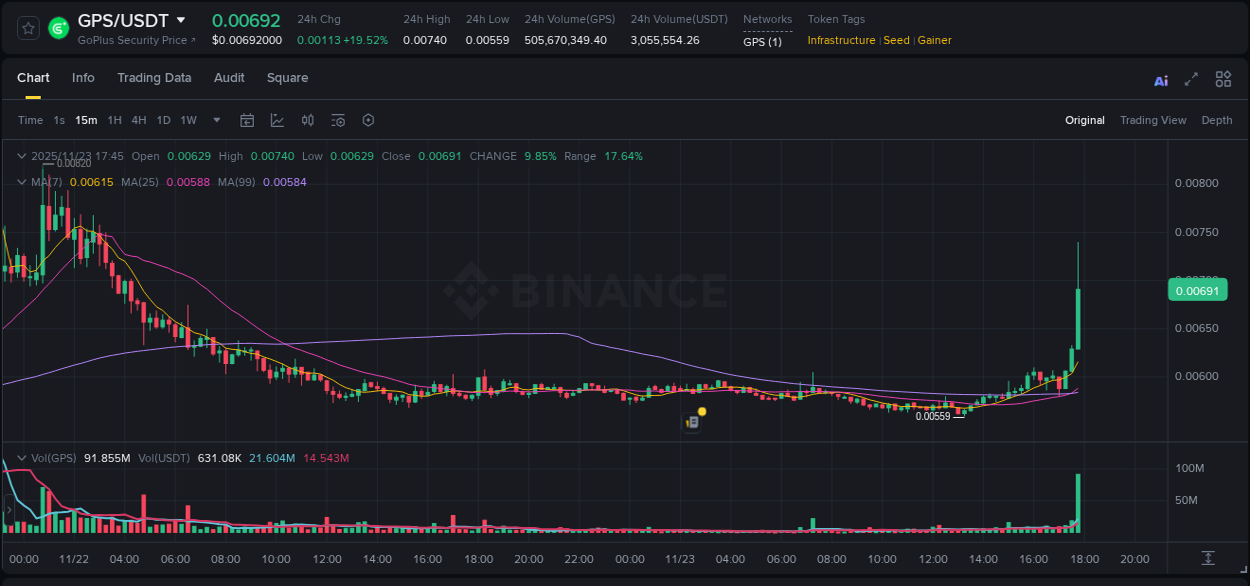Switch to the Depth chart view

click(1217, 120)
